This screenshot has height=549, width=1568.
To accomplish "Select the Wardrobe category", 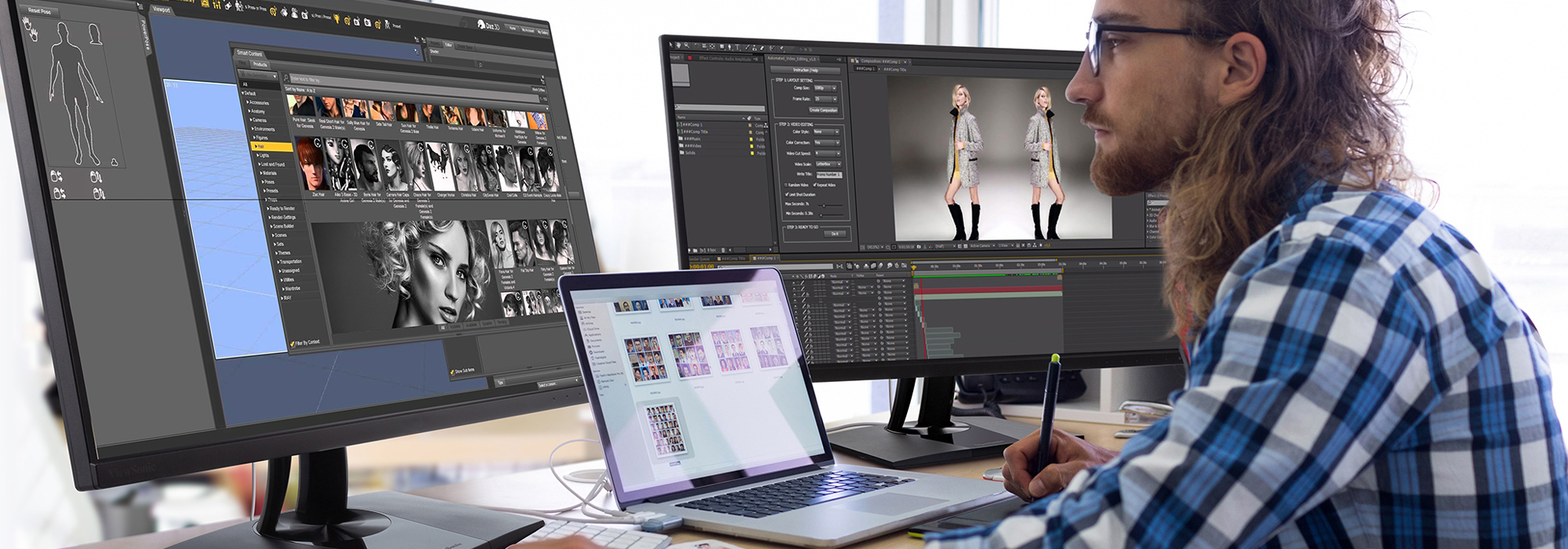I will coord(292,288).
